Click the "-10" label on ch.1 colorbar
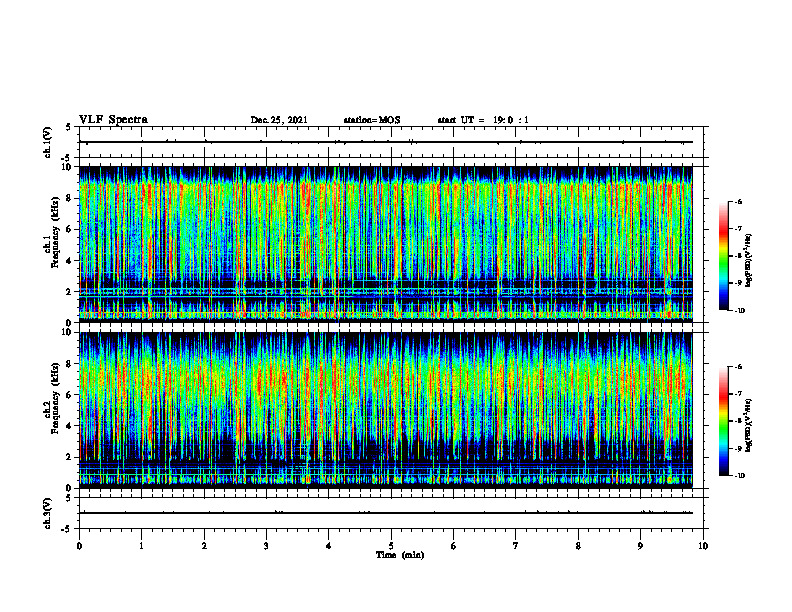Viewport: 792px width, 612px height. coord(739,311)
